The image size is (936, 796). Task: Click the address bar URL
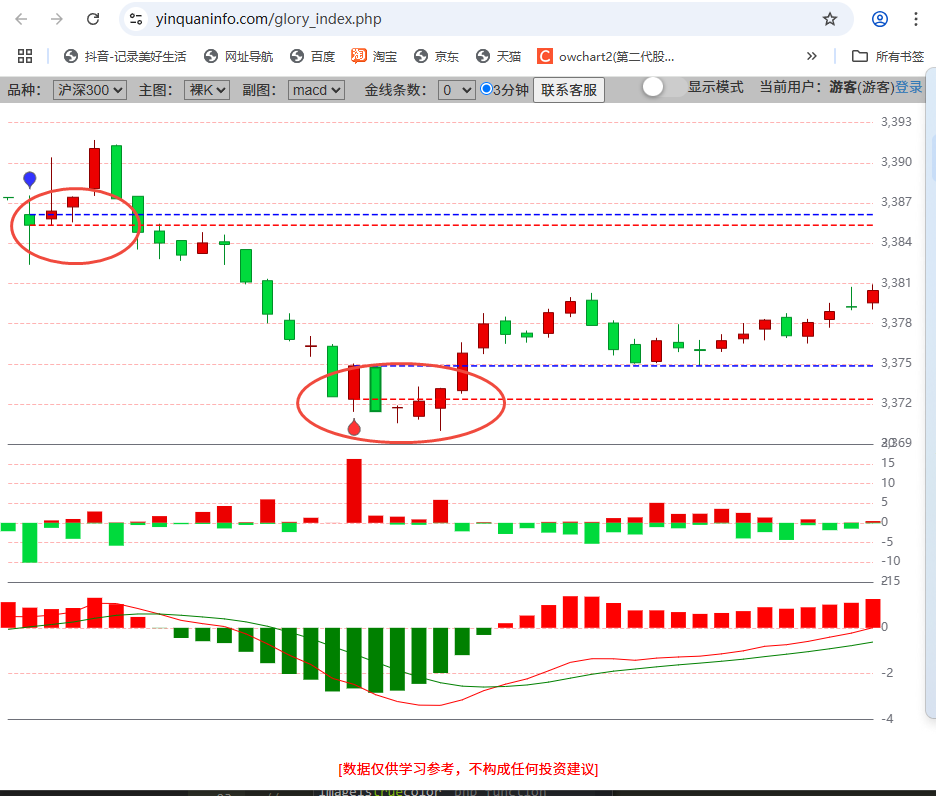tap(268, 19)
